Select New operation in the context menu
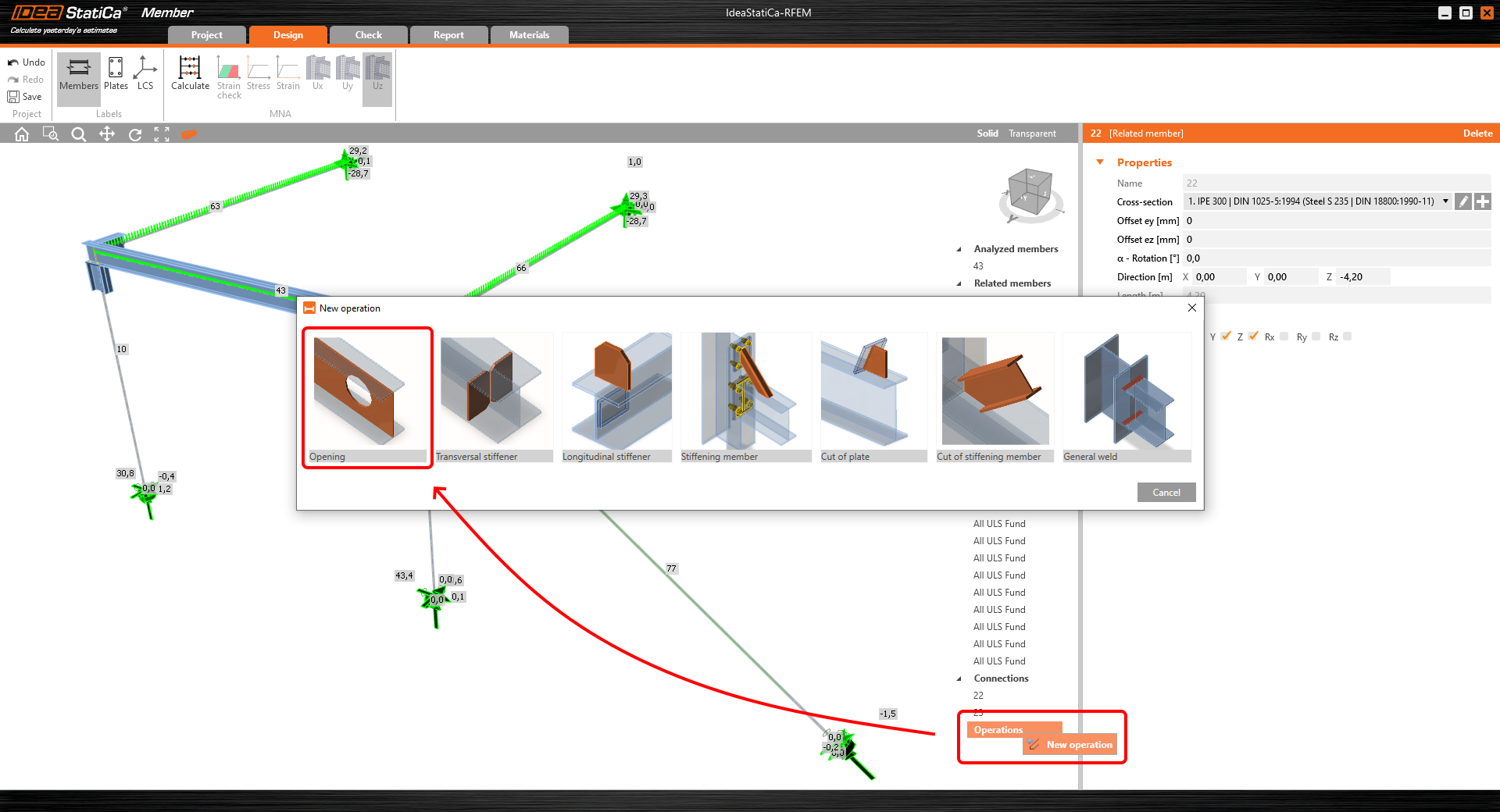Image resolution: width=1500 pixels, height=812 pixels. pos(1070,745)
